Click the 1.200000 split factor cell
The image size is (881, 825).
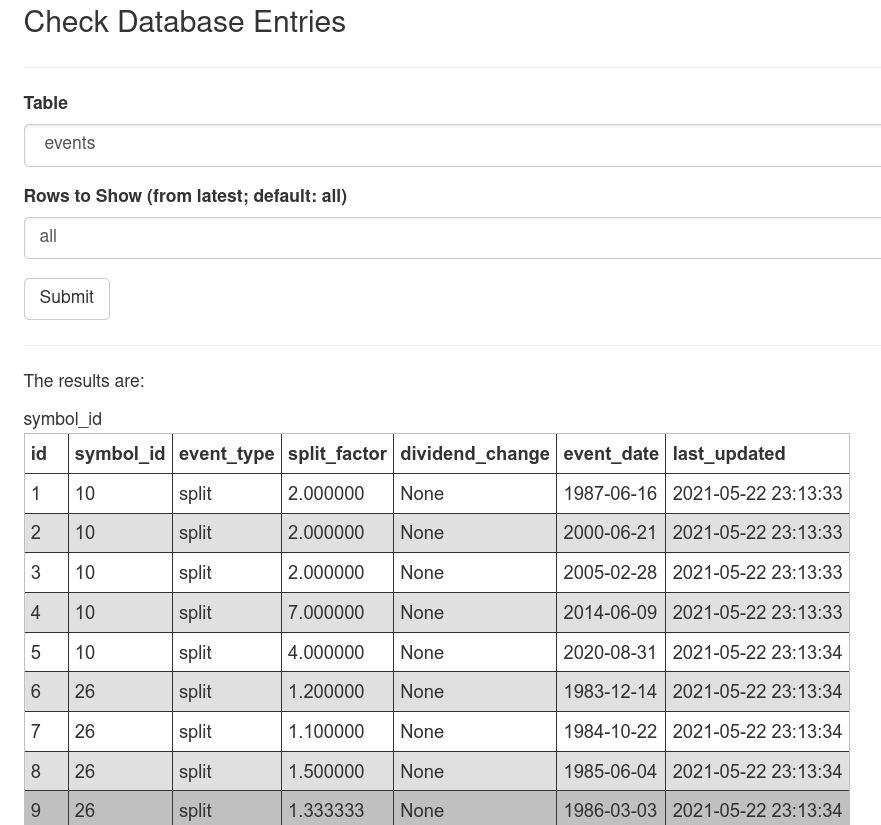tap(326, 692)
